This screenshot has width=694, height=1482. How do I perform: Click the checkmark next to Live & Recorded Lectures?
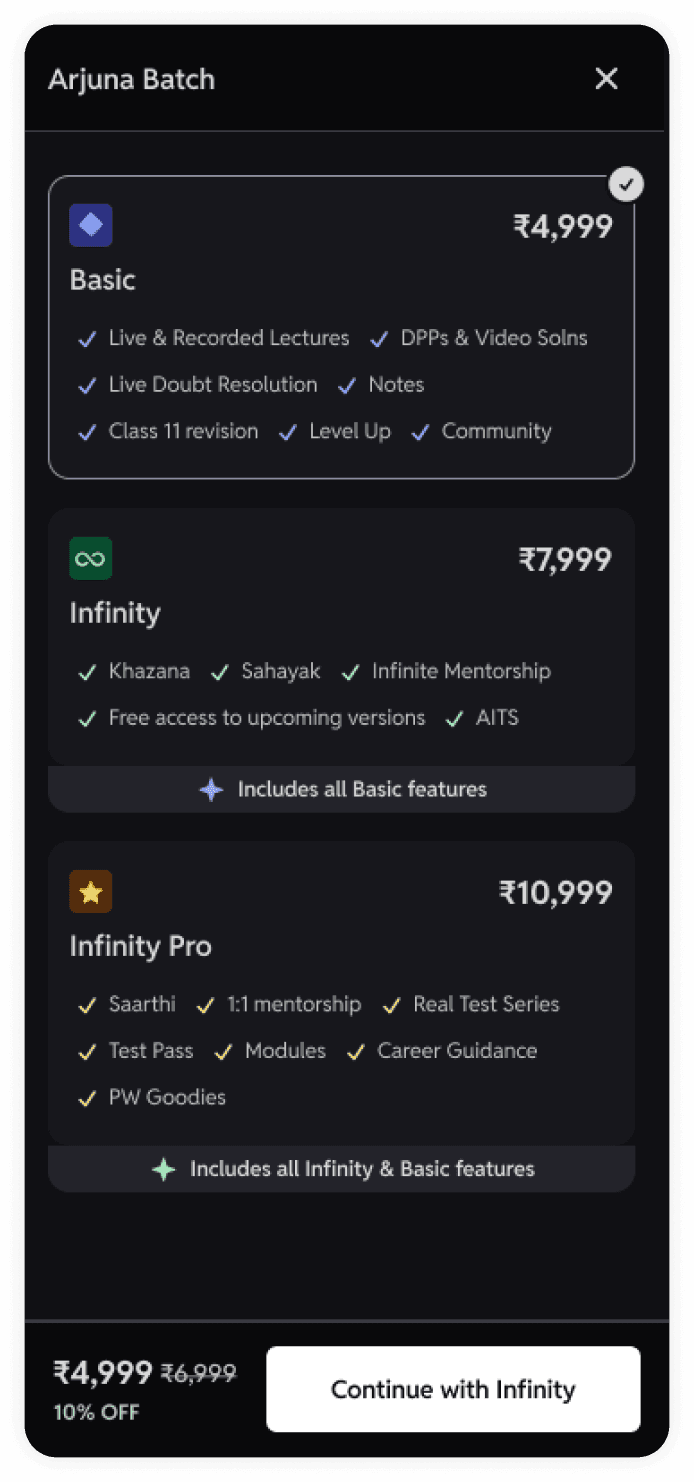pos(88,339)
